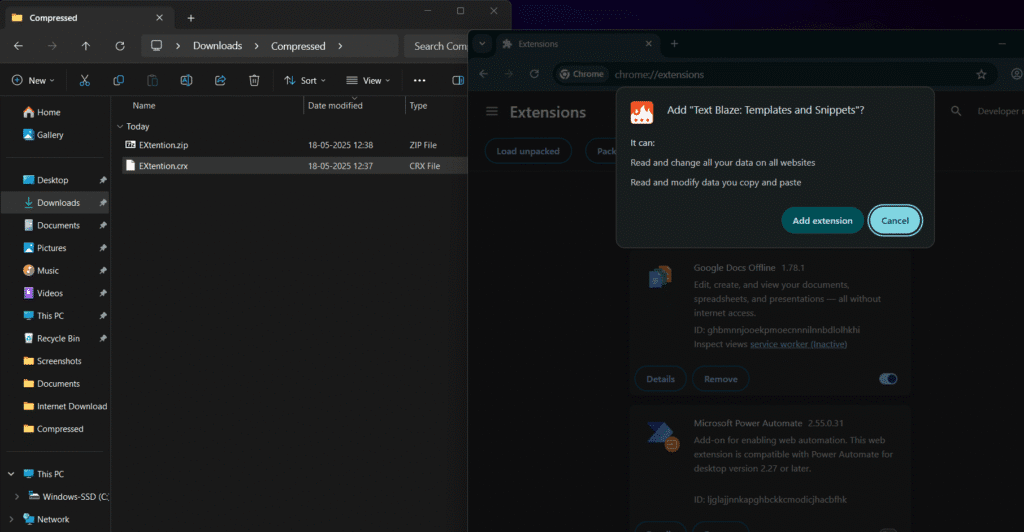
Task: Click Downloads in the address breadcrumb
Action: coord(217,46)
